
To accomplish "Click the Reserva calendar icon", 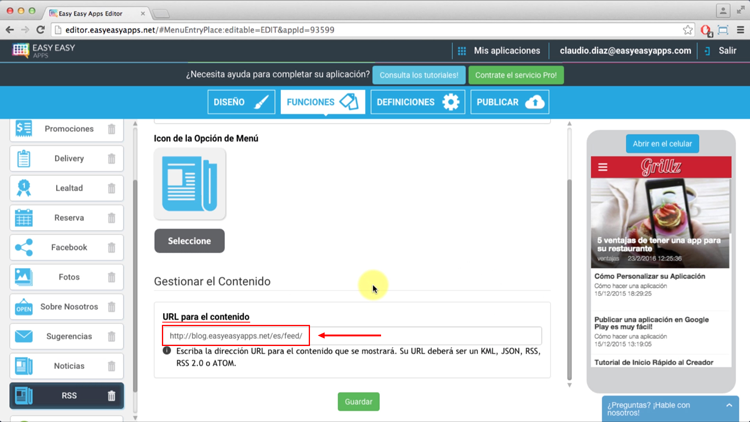I will point(23,218).
